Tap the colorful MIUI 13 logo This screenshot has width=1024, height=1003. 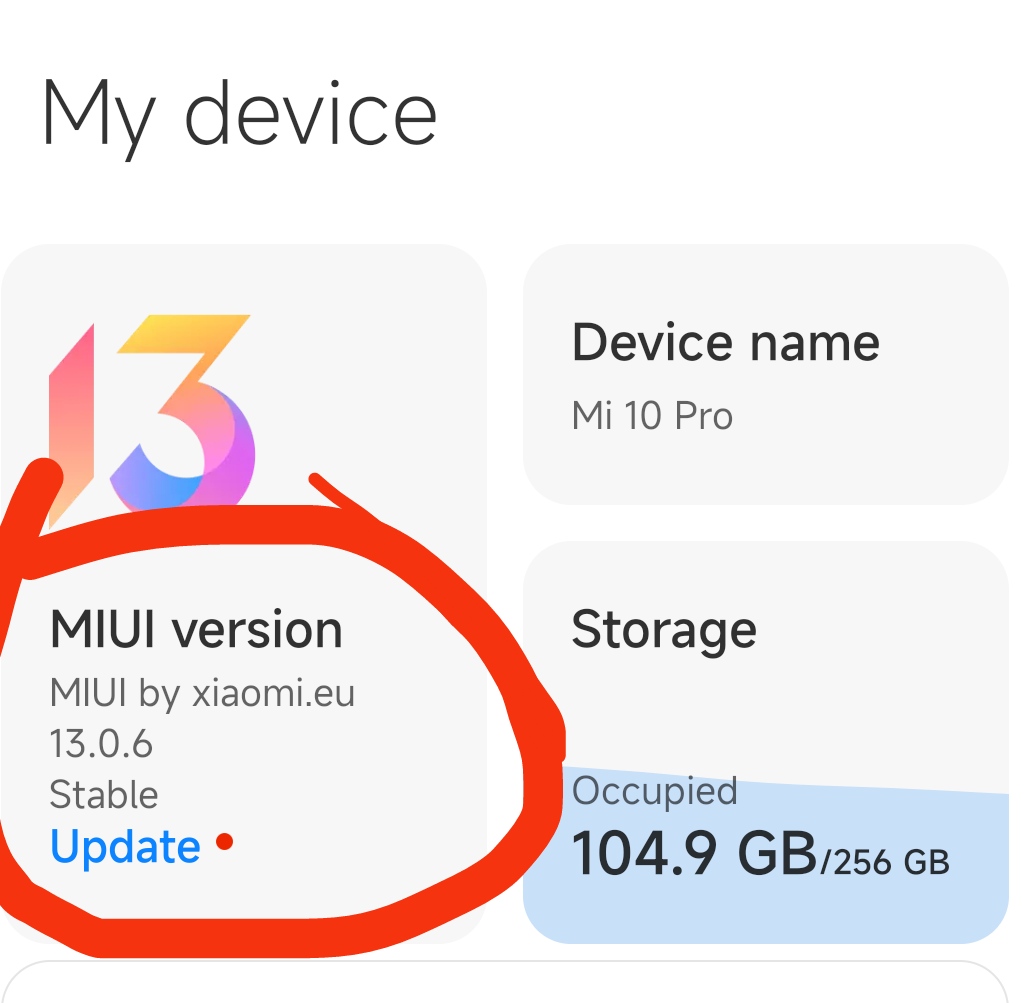point(152,418)
